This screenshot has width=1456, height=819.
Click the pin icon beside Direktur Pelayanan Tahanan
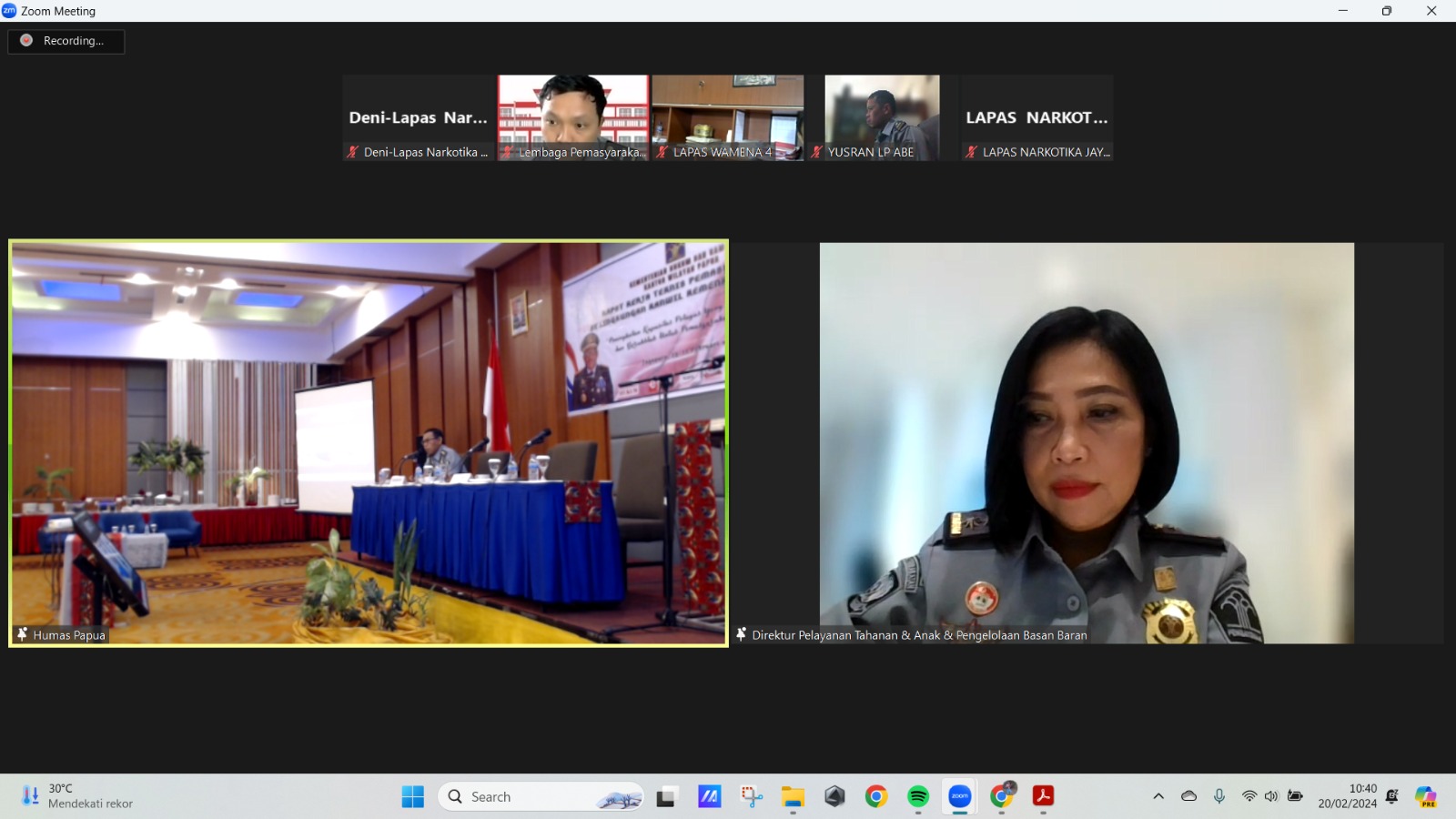coord(742,634)
